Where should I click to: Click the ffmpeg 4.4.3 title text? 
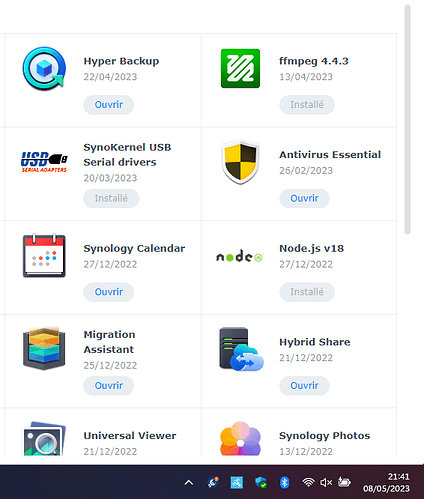314,61
